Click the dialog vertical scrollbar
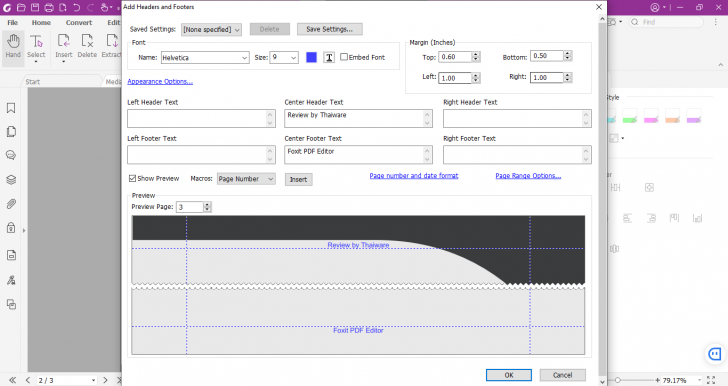The height and width of the screenshot is (386, 728). pos(602,200)
